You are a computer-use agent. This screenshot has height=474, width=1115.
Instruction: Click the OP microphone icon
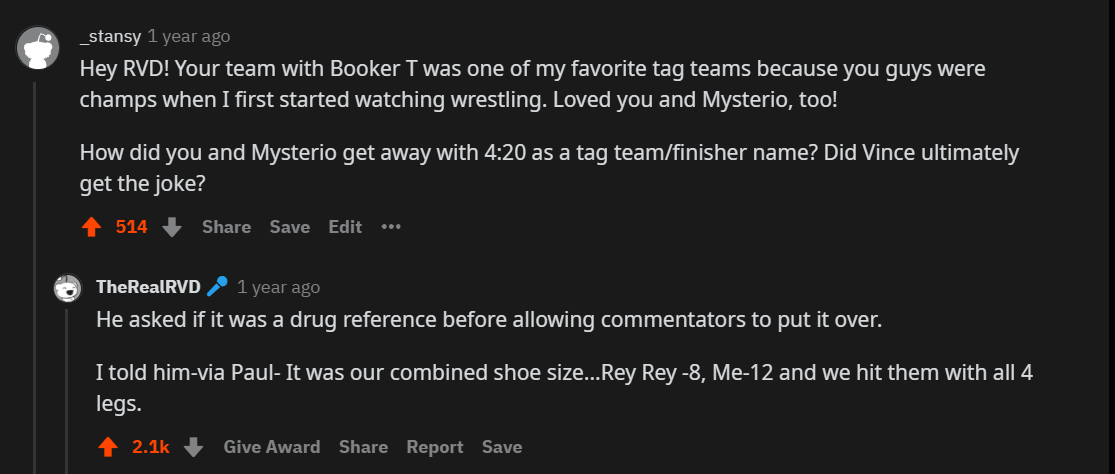click(x=217, y=287)
